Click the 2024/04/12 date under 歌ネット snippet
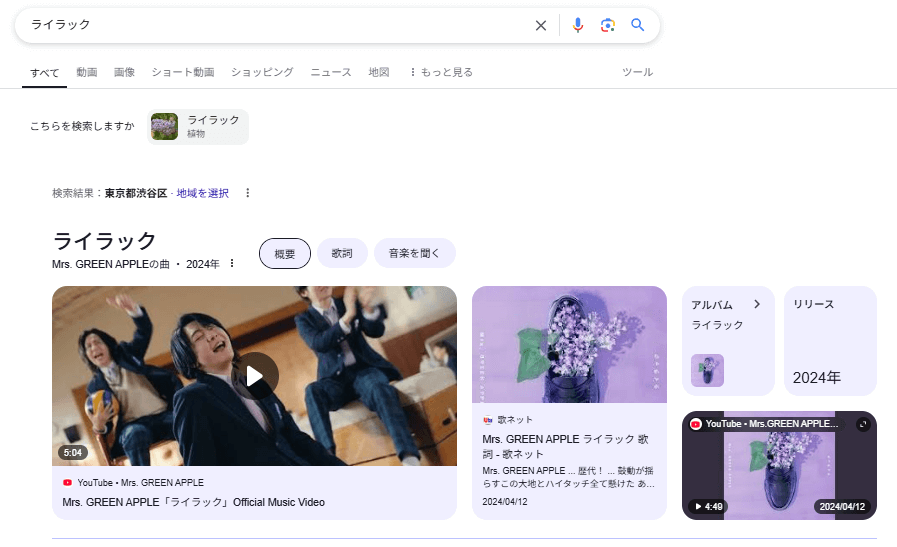 click(x=505, y=502)
